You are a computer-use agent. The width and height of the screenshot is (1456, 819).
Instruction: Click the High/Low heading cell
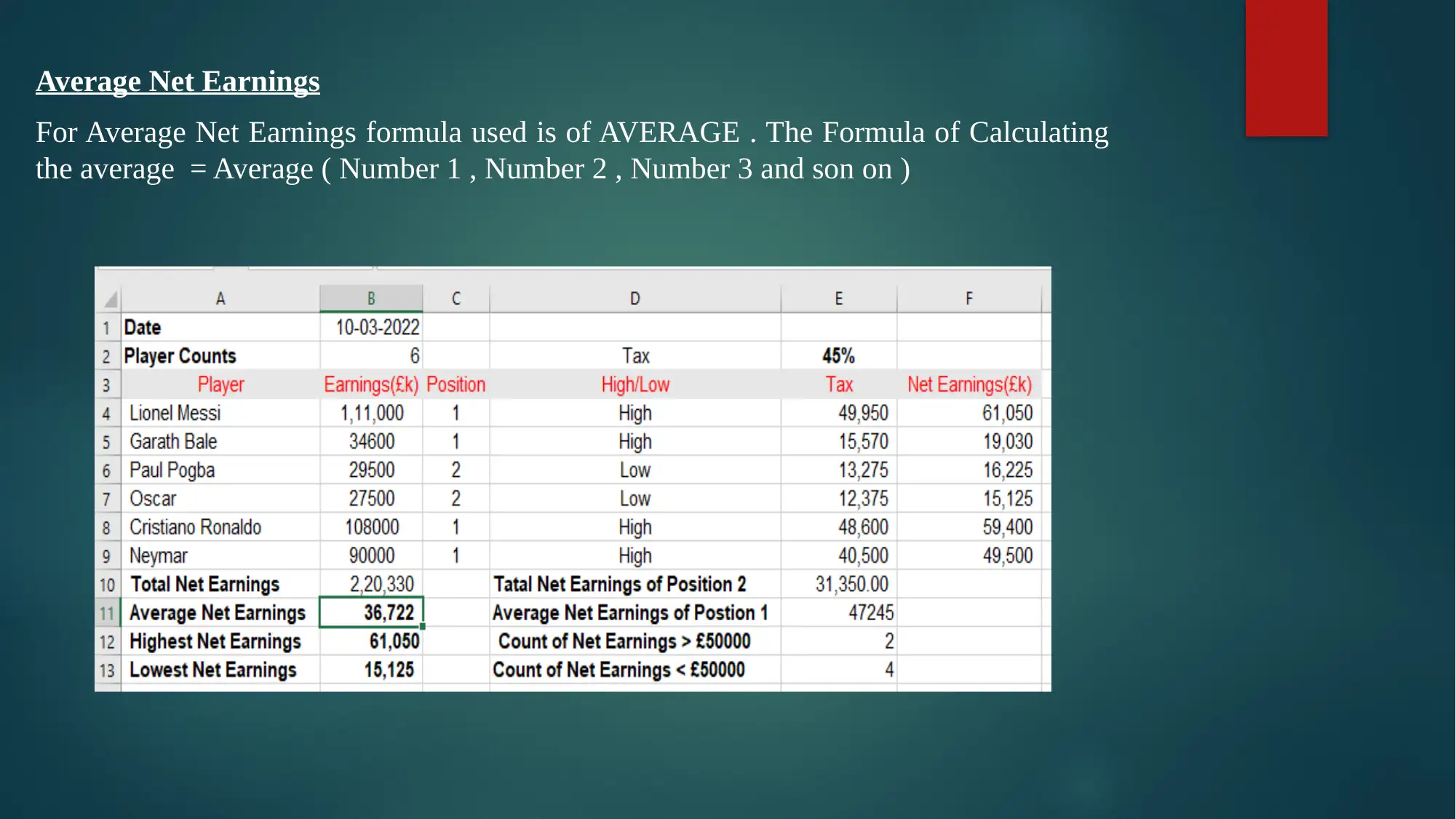point(635,384)
